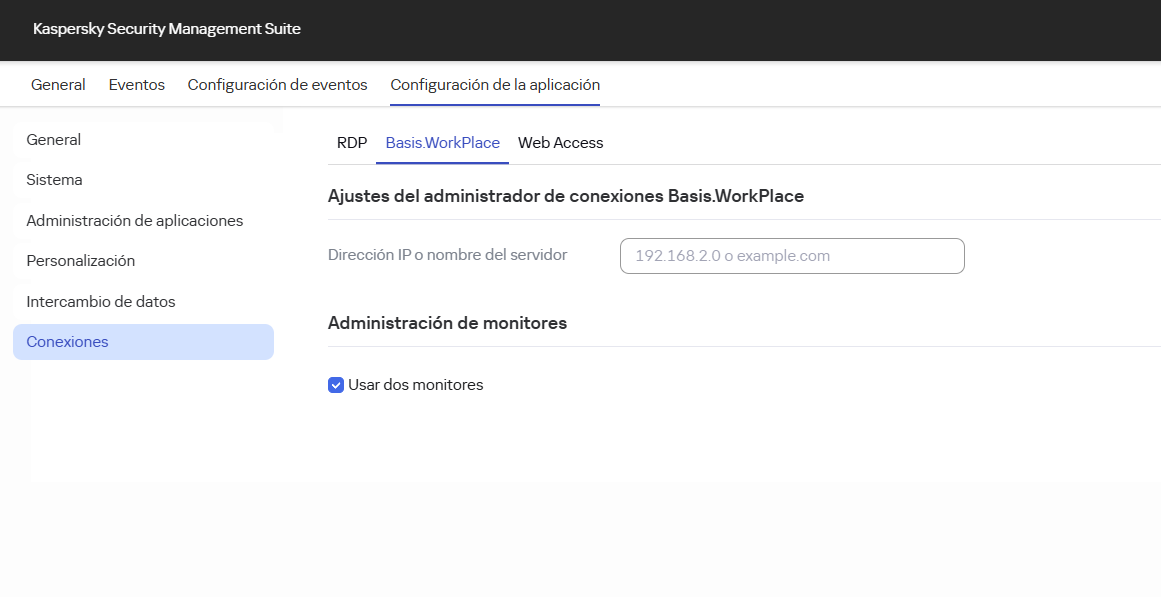The height and width of the screenshot is (597, 1161).
Task: Click the server IP address input field
Action: click(791, 256)
